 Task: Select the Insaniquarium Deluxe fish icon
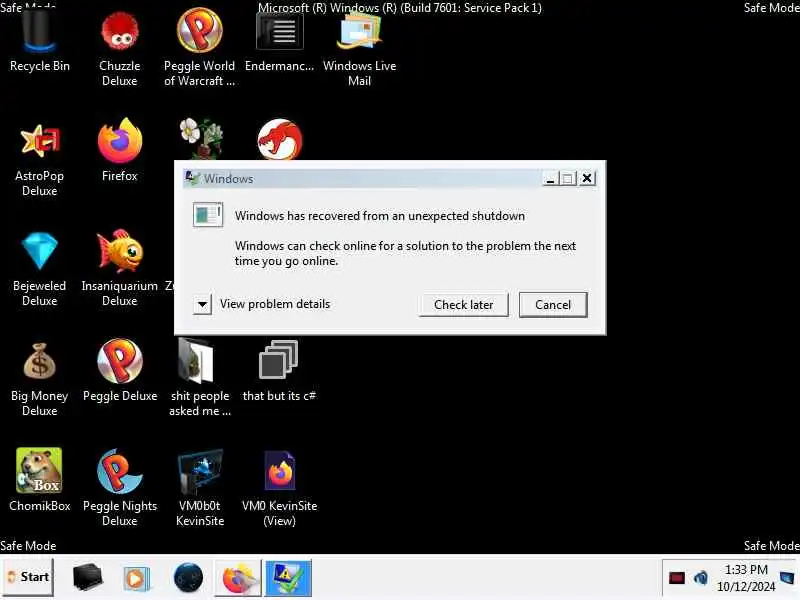[x=119, y=269]
